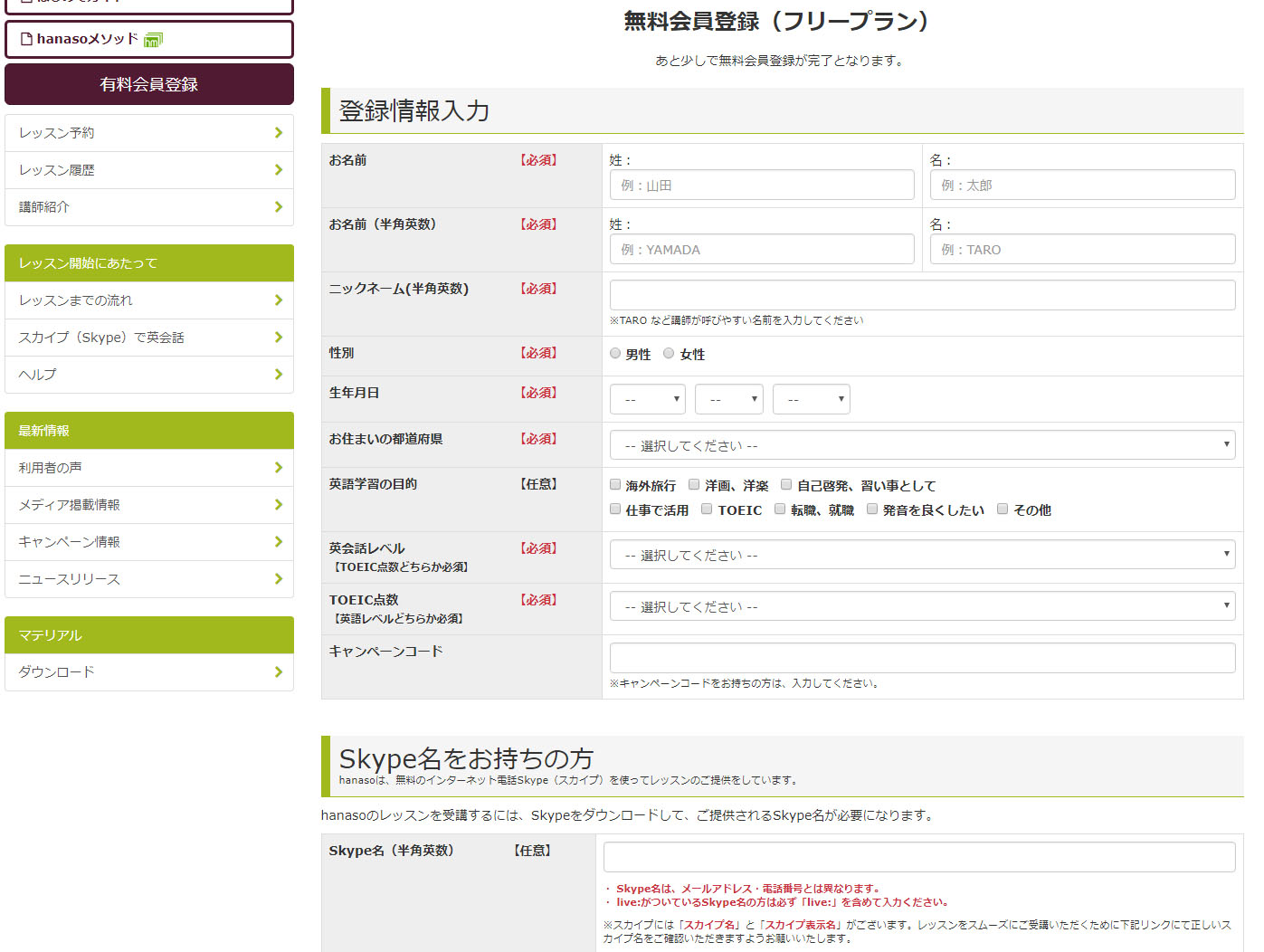This screenshot has height=952, width=1264.
Task: Click the chevron arrow next to 講師紹介
Action: tap(278, 207)
